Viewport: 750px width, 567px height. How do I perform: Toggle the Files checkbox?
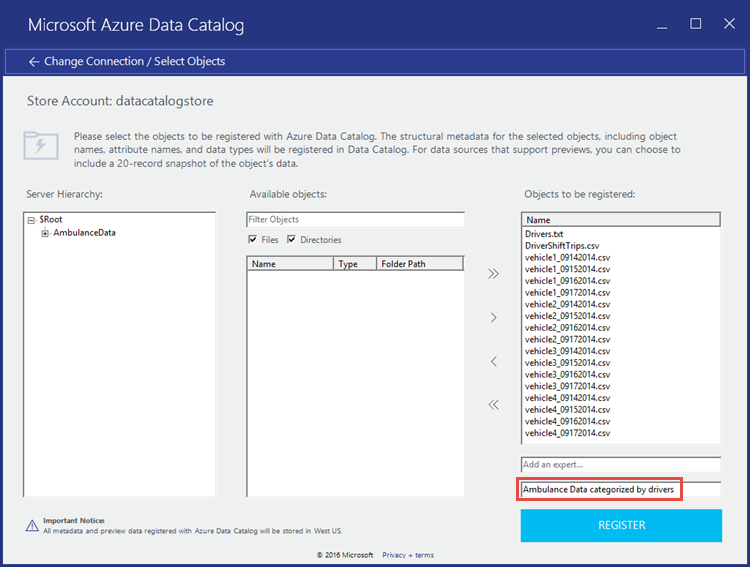253,239
